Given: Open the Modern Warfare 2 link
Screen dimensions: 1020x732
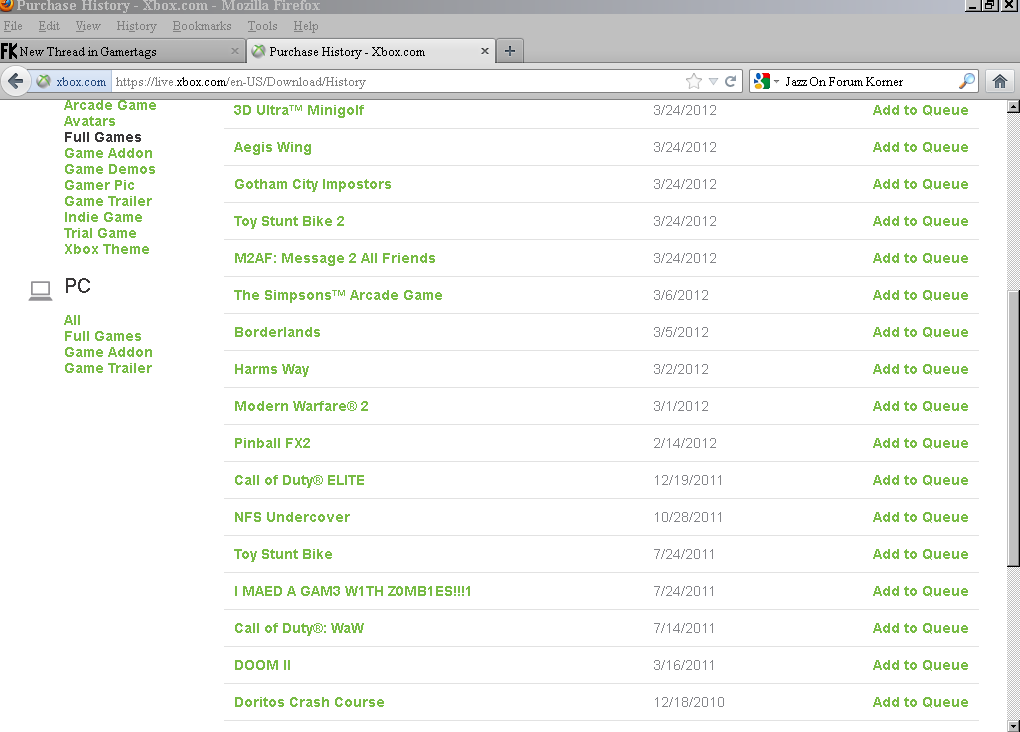Looking at the screenshot, I should click(301, 406).
